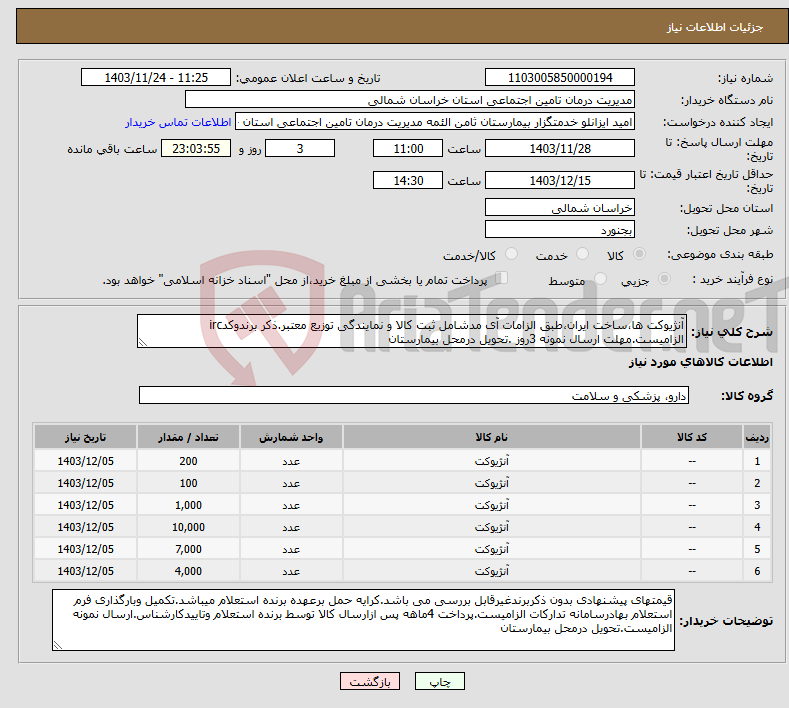
Task: Click the چاپ print button
Action: coord(440,681)
